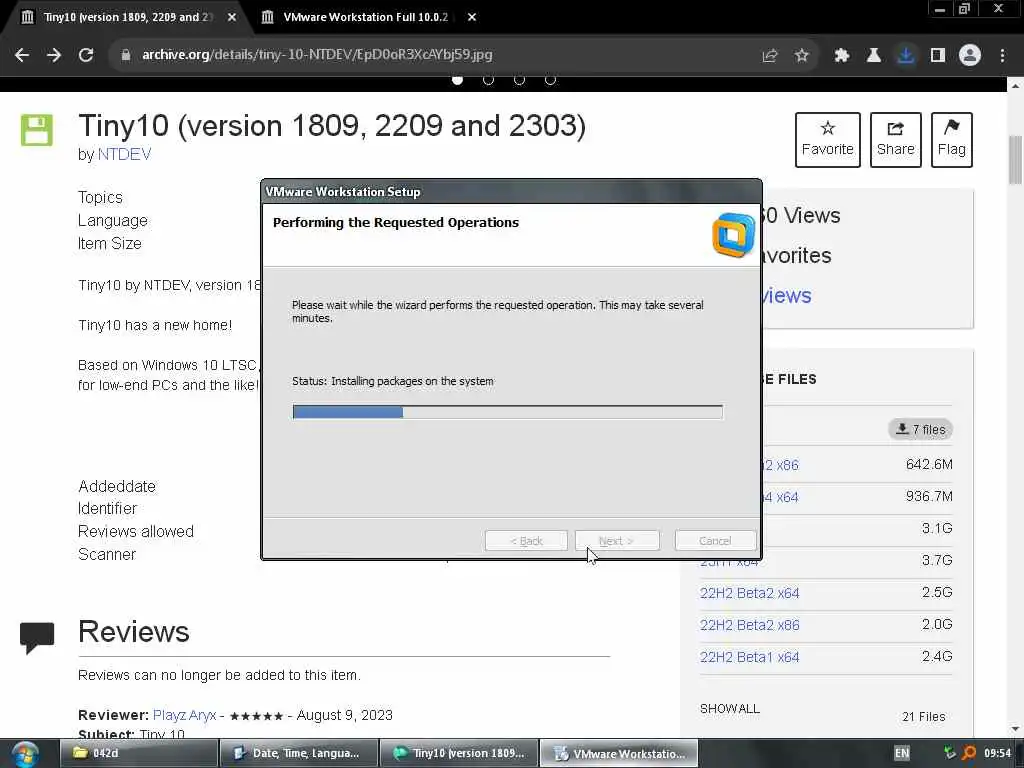The width and height of the screenshot is (1024, 768).
Task: Click the 936.7M file size text
Action: click(929, 496)
